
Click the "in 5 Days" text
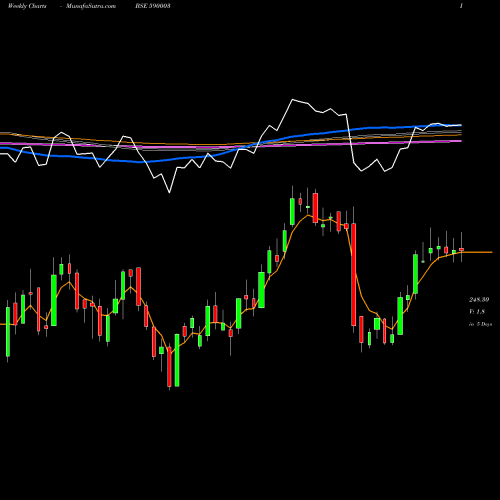480,324
